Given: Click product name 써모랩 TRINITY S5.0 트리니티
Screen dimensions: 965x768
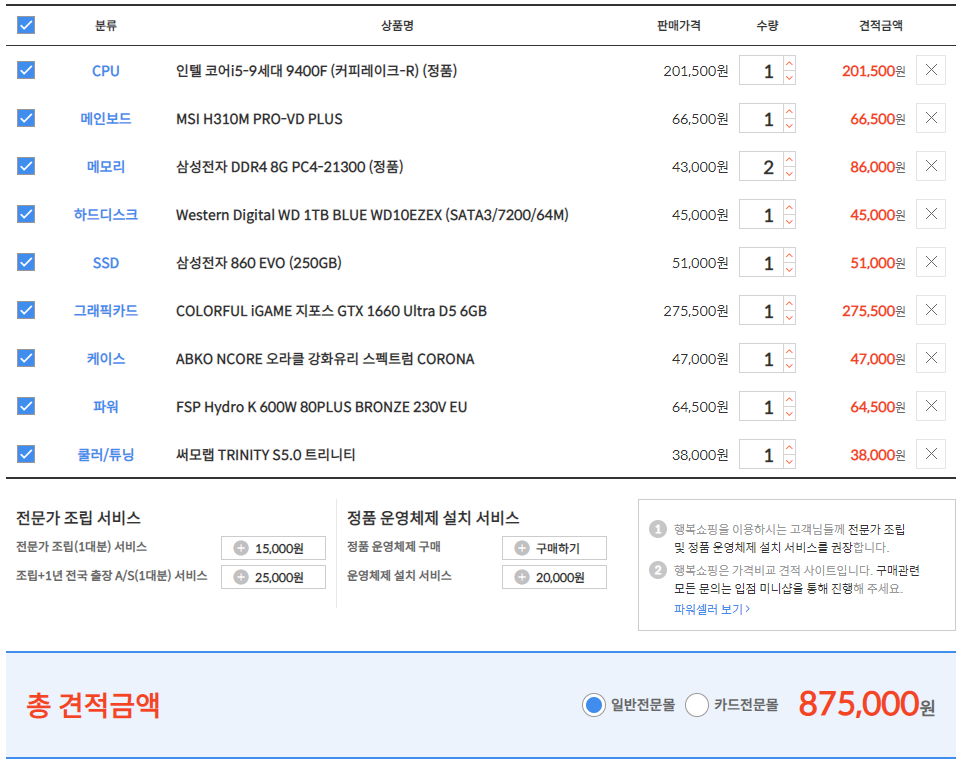Looking at the screenshot, I should [265, 455].
